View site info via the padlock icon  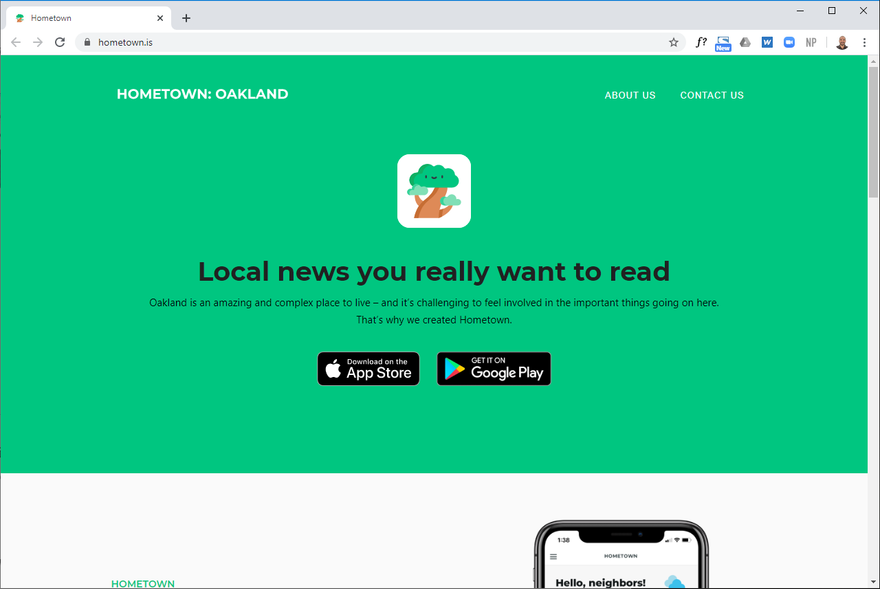click(x=87, y=42)
